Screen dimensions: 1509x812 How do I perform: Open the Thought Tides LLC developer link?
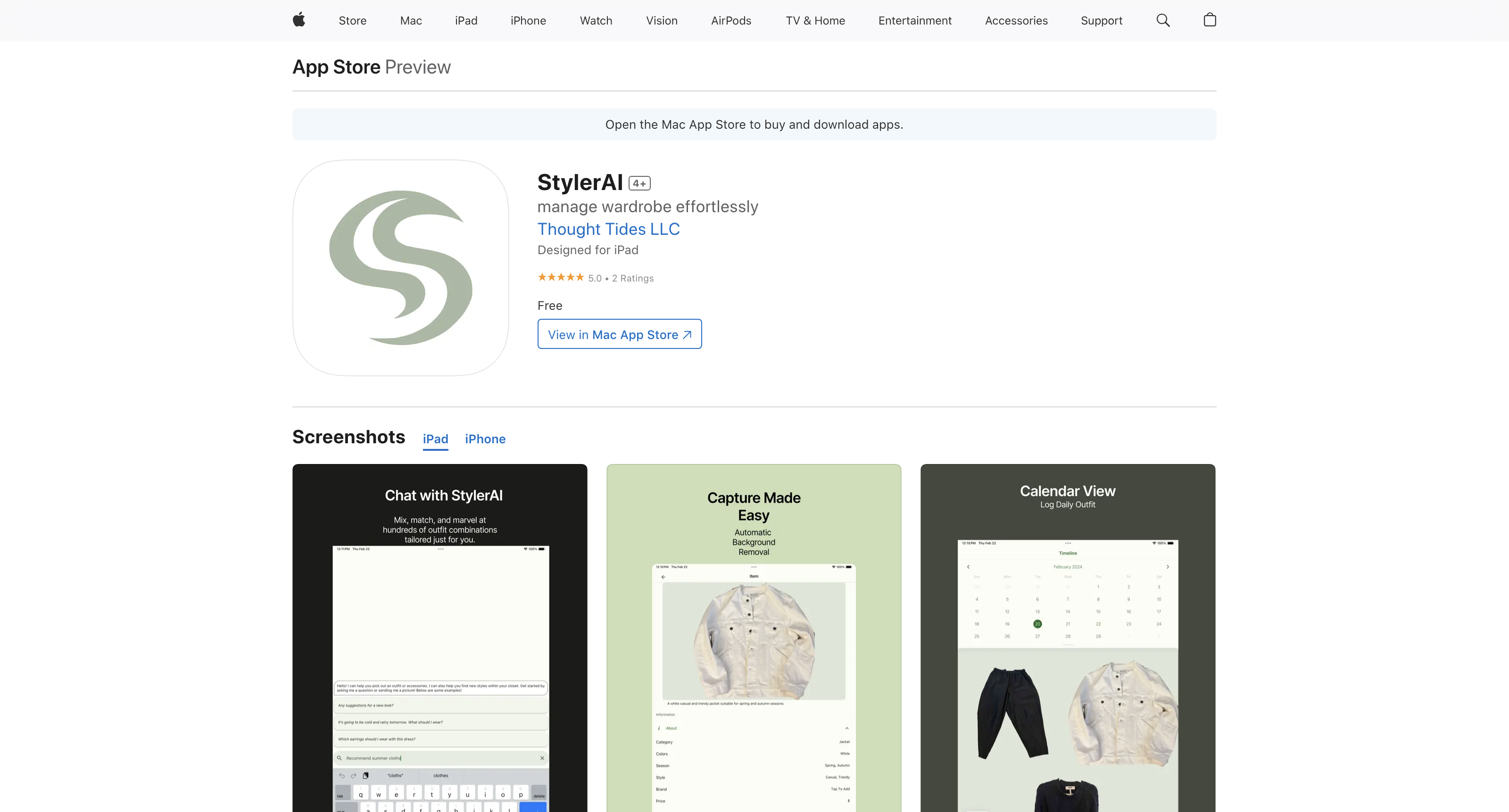(x=609, y=229)
